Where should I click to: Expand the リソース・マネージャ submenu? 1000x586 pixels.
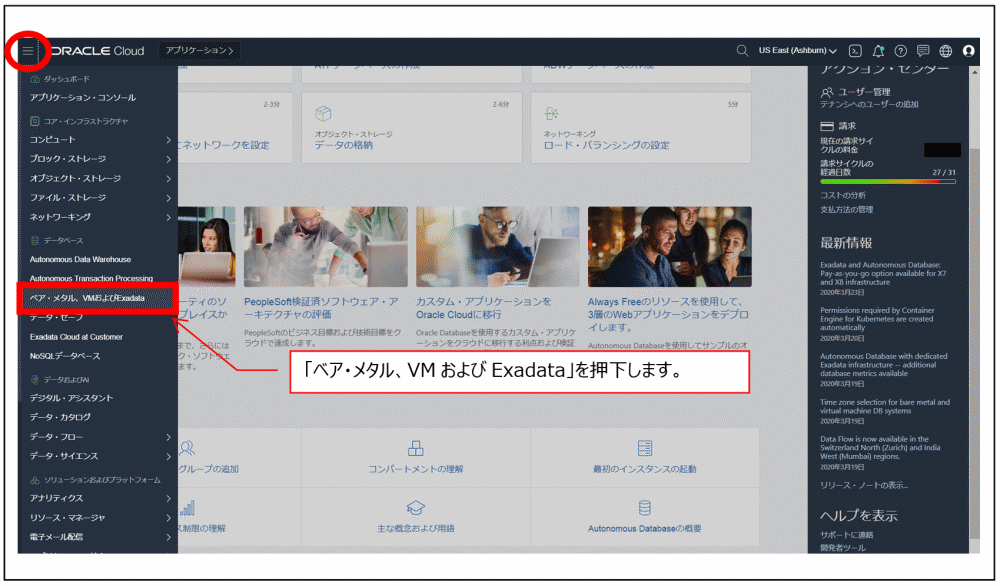tap(100, 518)
